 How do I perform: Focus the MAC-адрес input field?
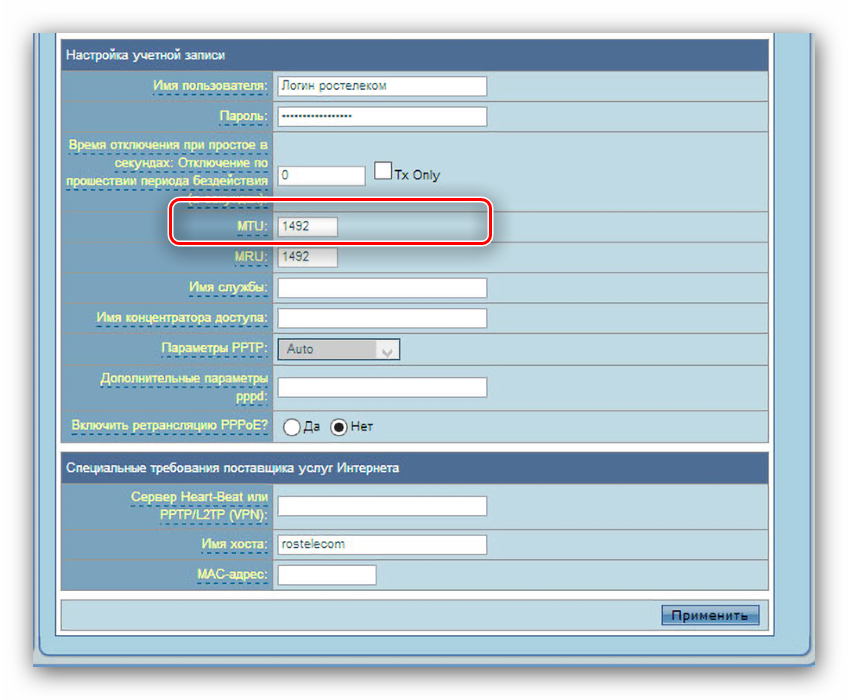point(326,575)
